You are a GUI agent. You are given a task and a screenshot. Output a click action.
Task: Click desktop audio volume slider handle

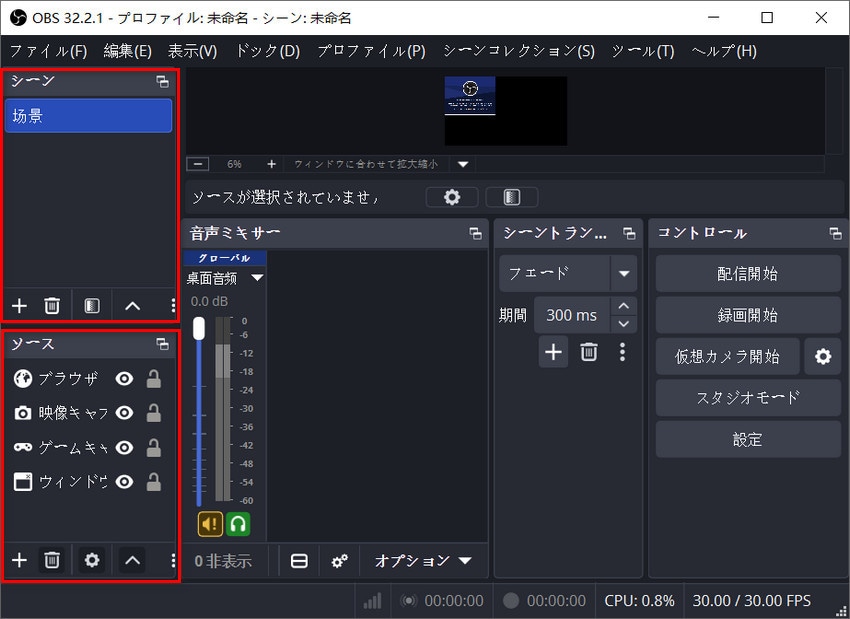click(199, 328)
